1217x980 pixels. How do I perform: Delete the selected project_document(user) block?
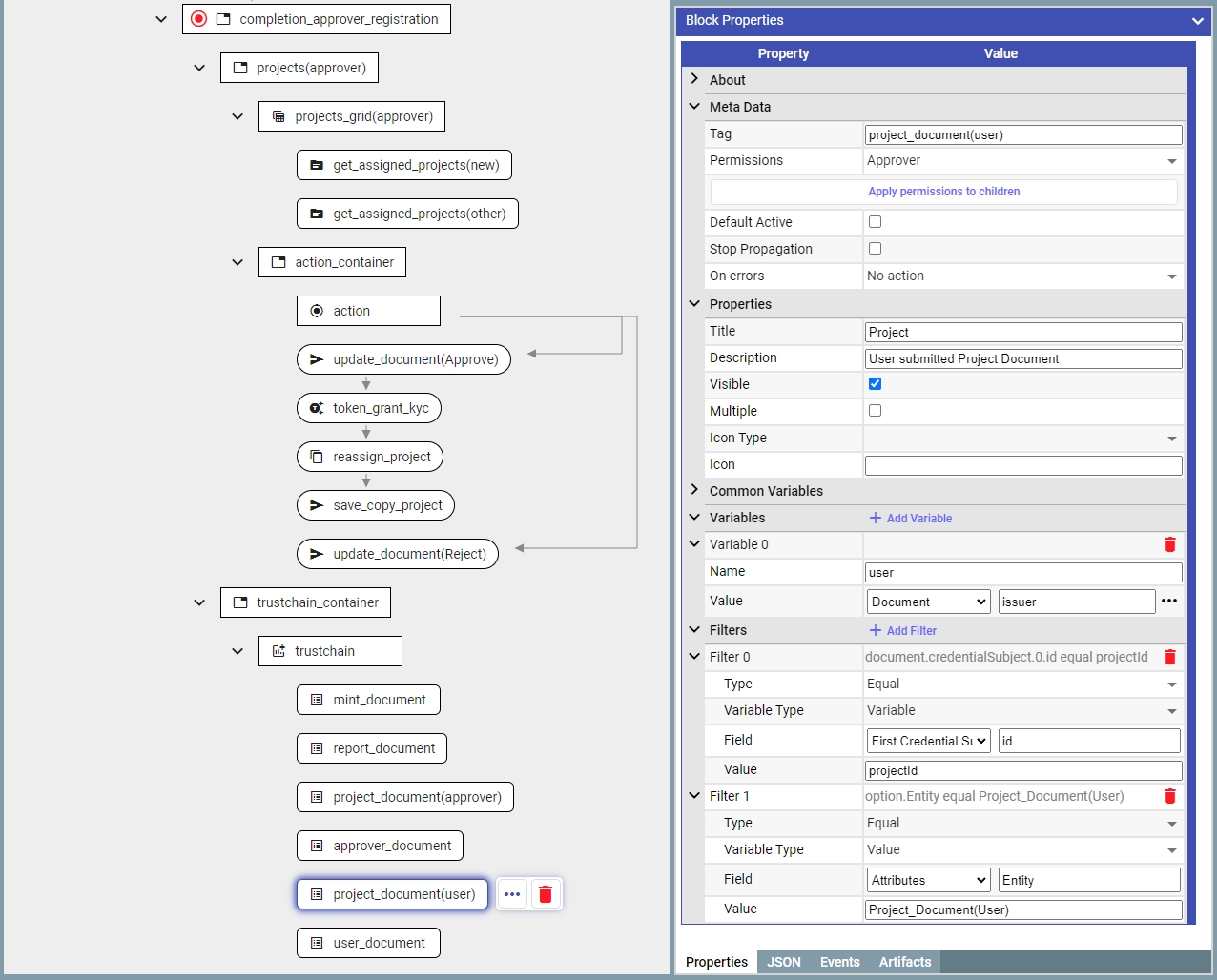546,894
